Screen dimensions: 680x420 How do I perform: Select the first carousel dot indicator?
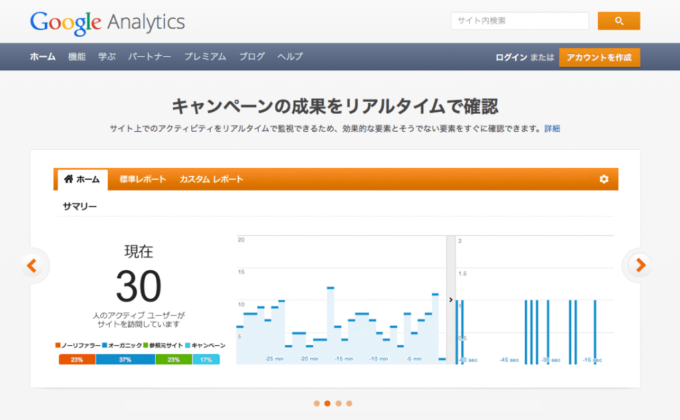click(316, 404)
